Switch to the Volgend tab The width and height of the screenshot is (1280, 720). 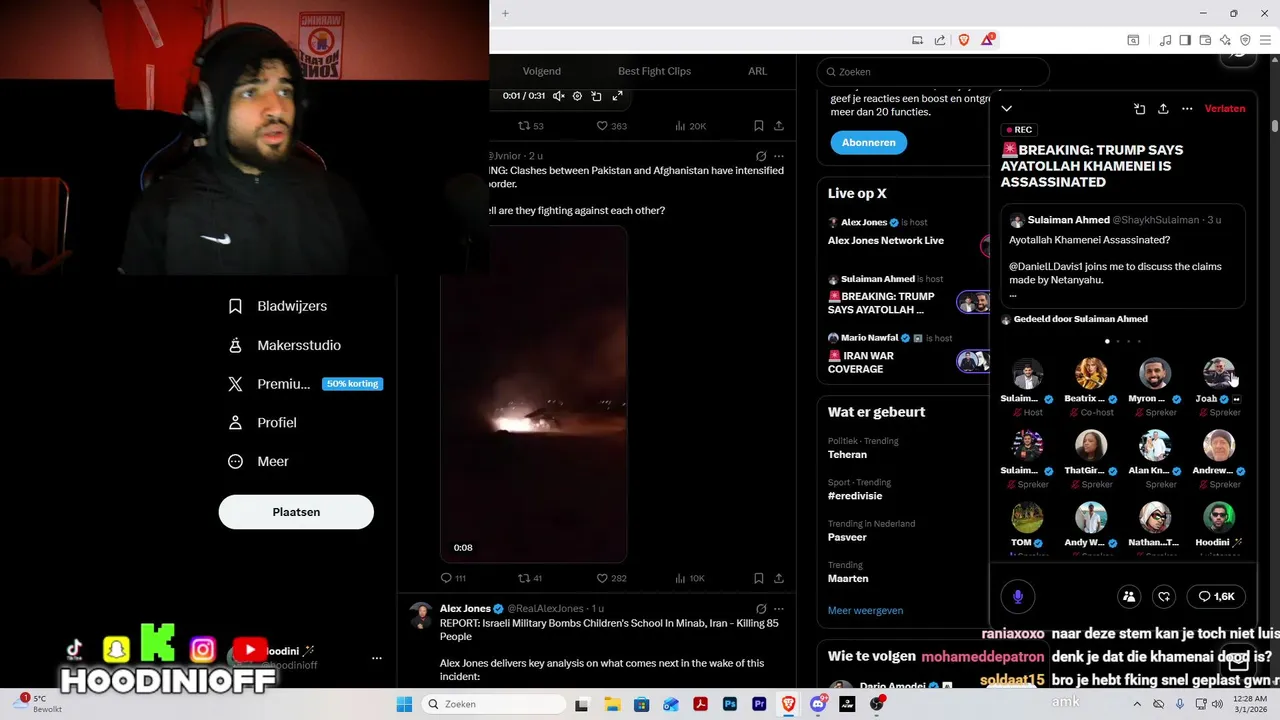click(x=542, y=71)
